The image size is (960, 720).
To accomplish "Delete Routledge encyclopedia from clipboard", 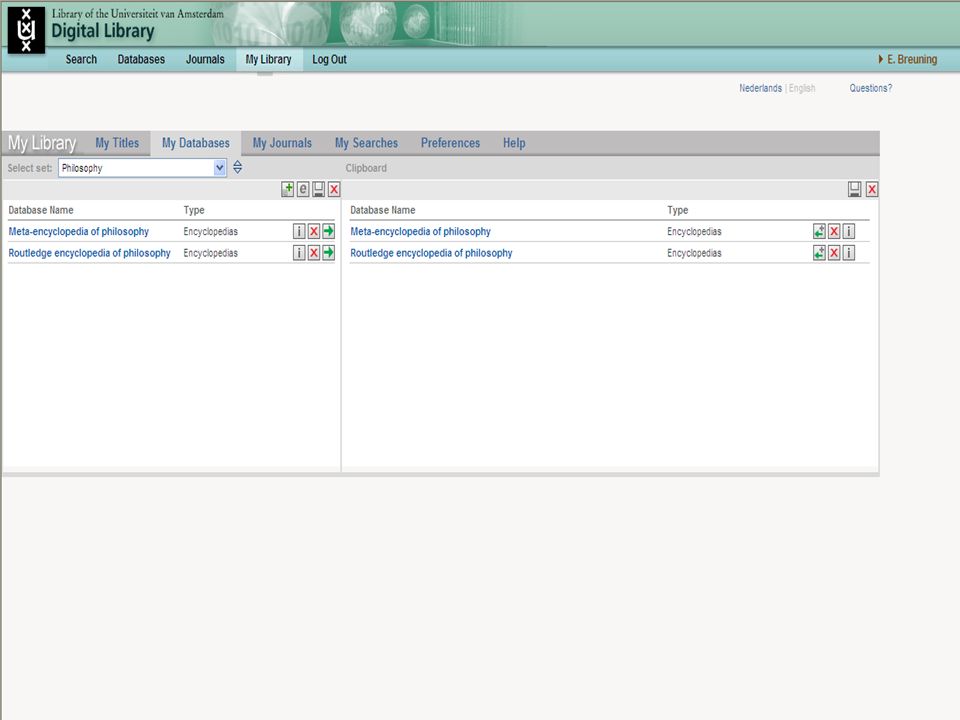I will point(834,253).
